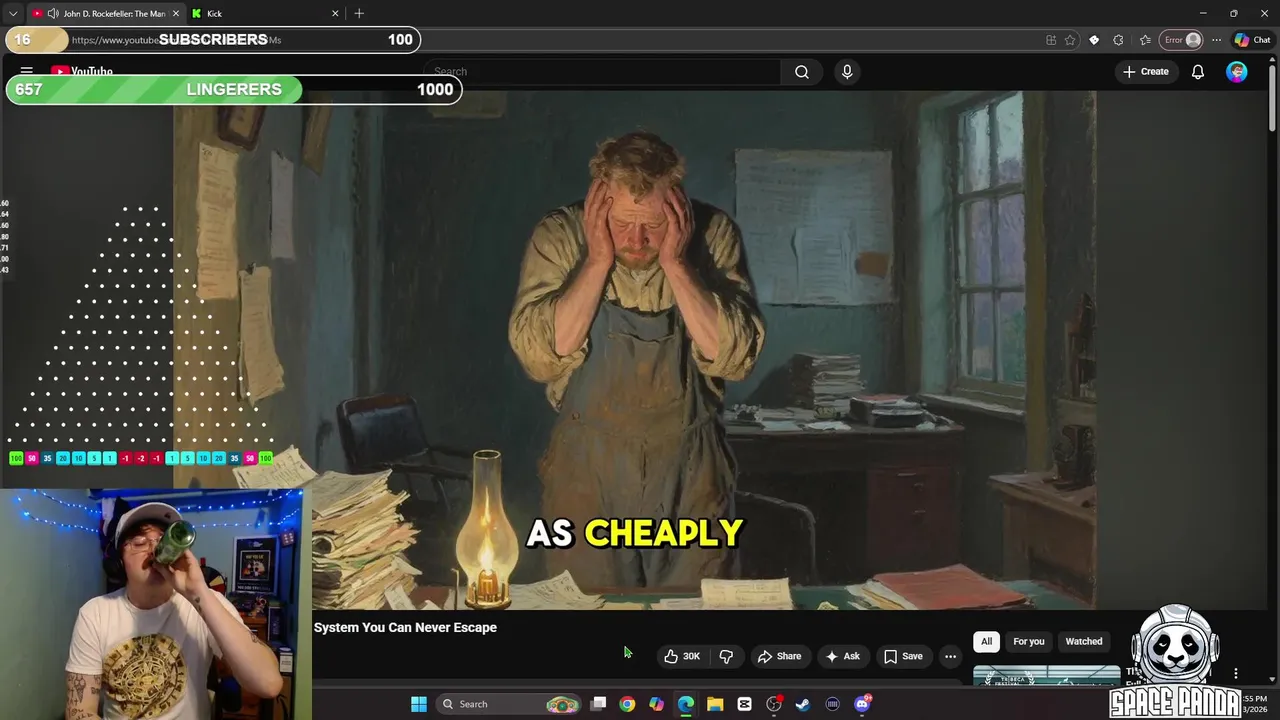Viewport: 1280px width, 720px height.
Task: Open File Explorer from the taskbar
Action: pyautogui.click(x=715, y=704)
